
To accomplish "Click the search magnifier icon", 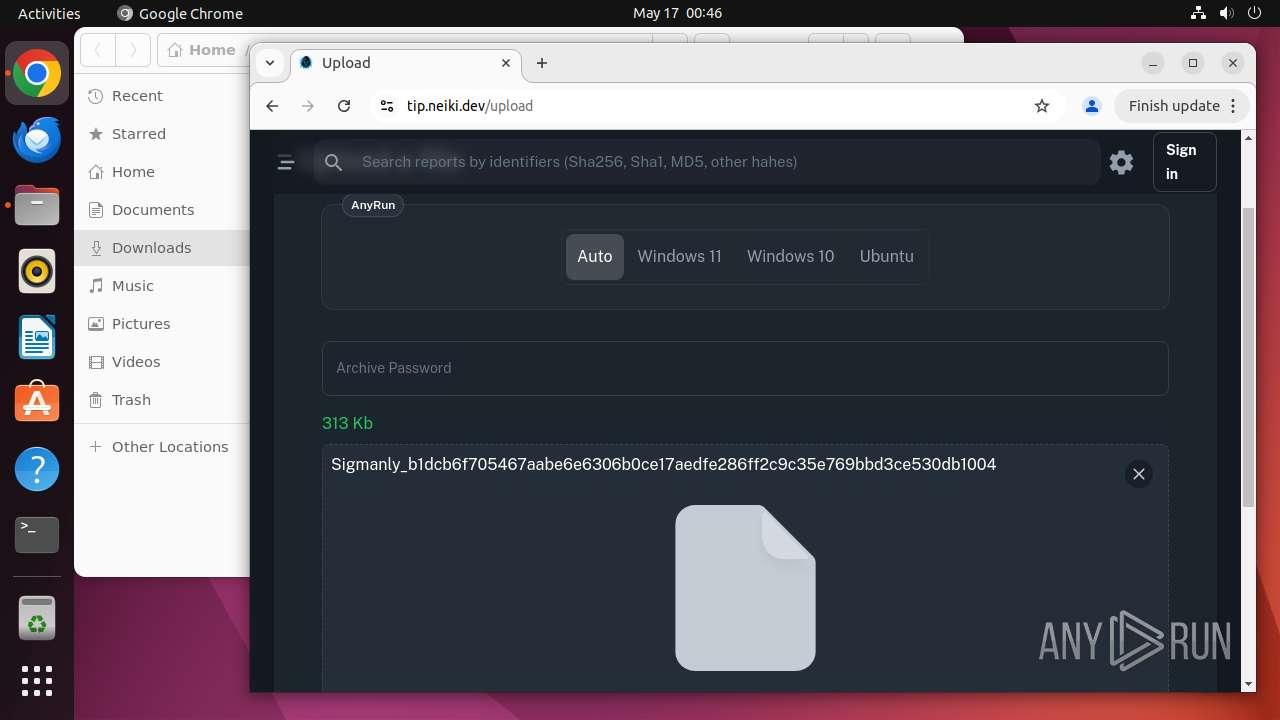I will point(334,162).
